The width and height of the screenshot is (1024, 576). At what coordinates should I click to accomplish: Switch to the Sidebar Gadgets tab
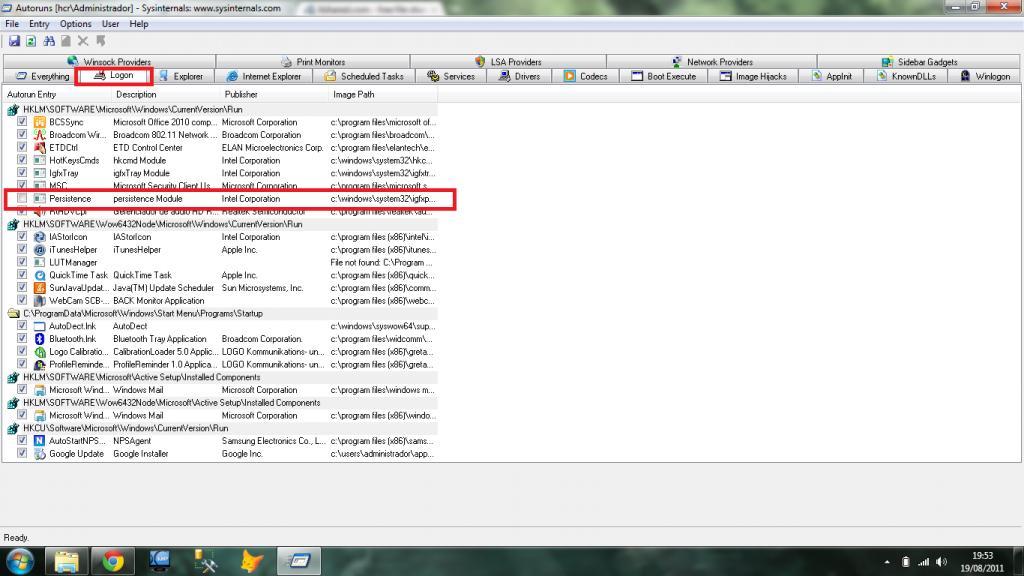coord(919,62)
